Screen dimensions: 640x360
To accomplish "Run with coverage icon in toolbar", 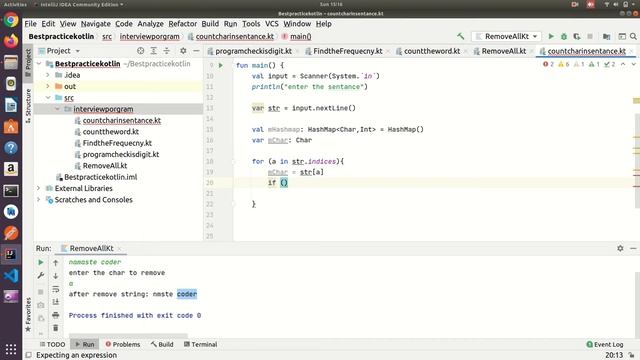I will pos(577,36).
